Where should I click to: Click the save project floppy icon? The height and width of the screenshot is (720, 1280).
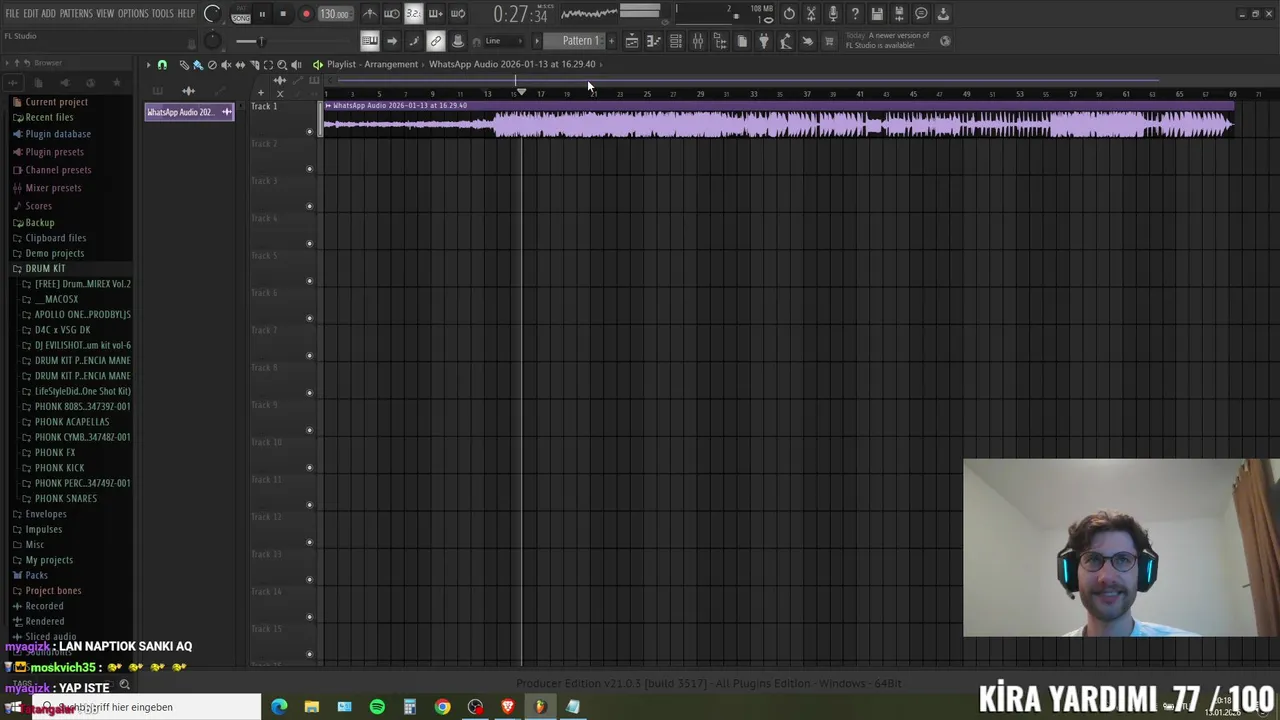coord(877,14)
